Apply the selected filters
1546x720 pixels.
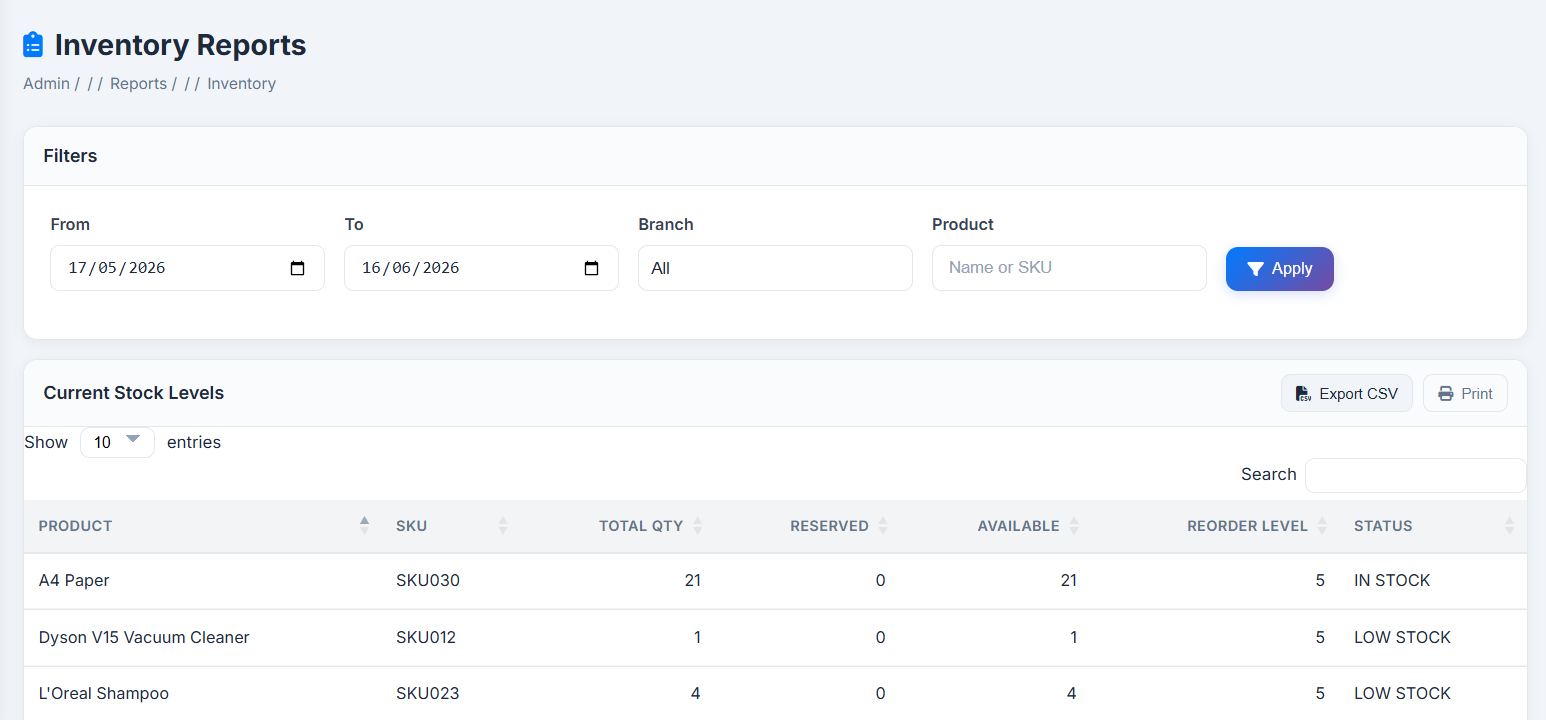coord(1280,269)
